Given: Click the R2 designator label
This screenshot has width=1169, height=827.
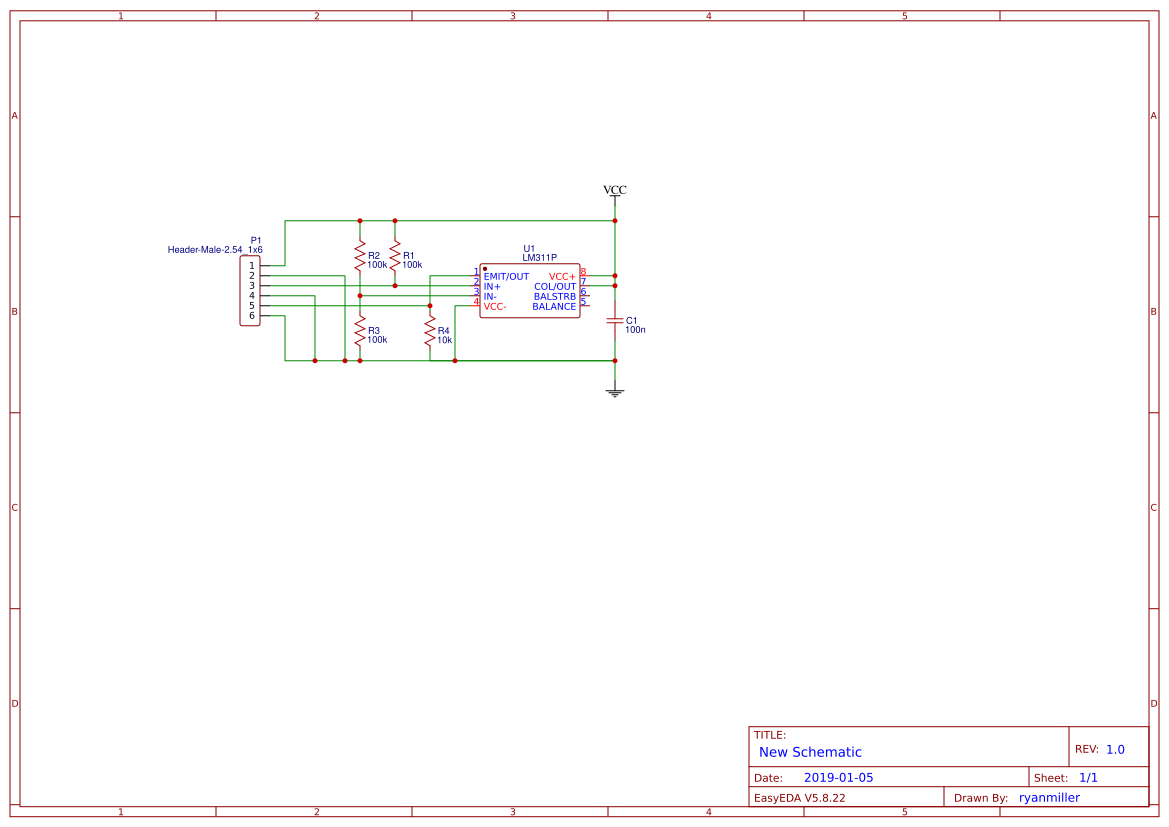Looking at the screenshot, I should pos(374,256).
